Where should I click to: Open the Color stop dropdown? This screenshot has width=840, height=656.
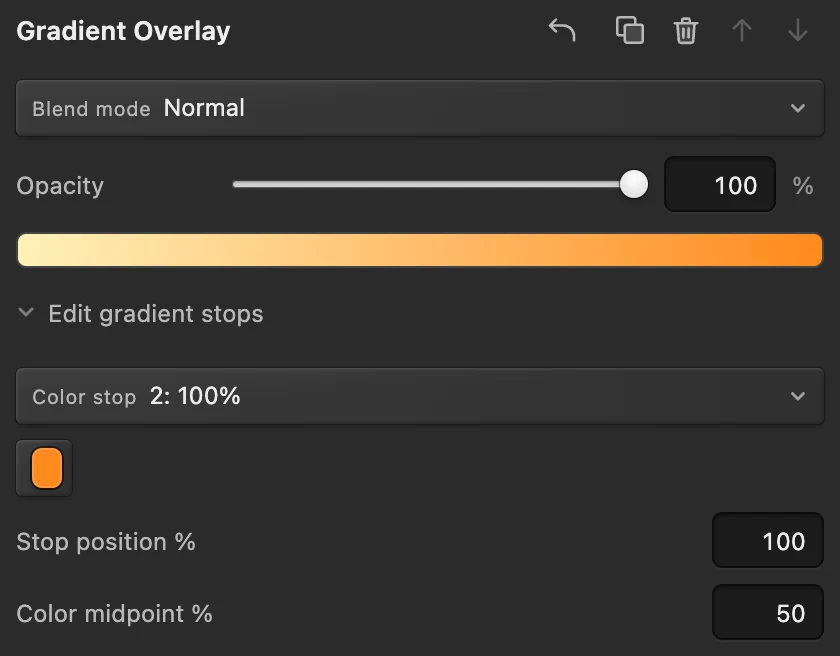(x=420, y=396)
